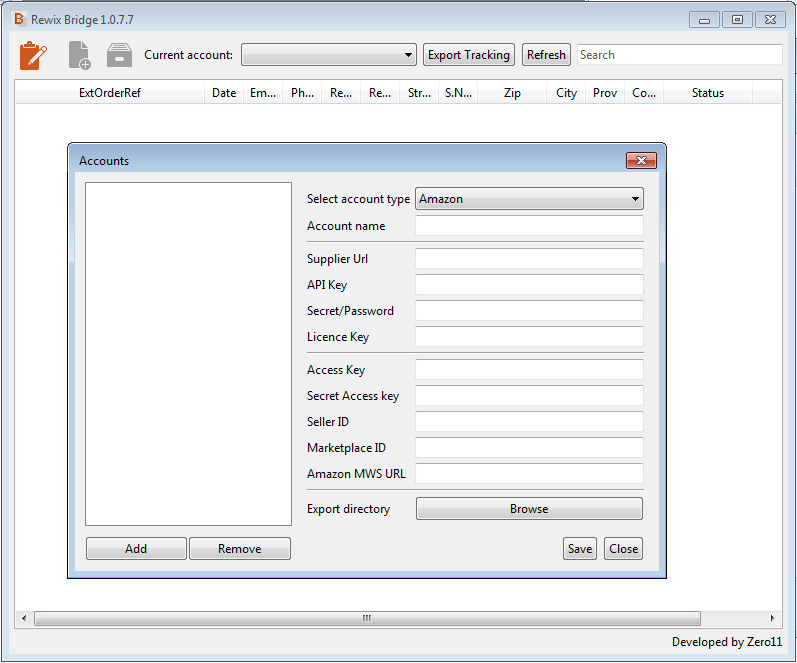Click the Account name field

coord(529,226)
